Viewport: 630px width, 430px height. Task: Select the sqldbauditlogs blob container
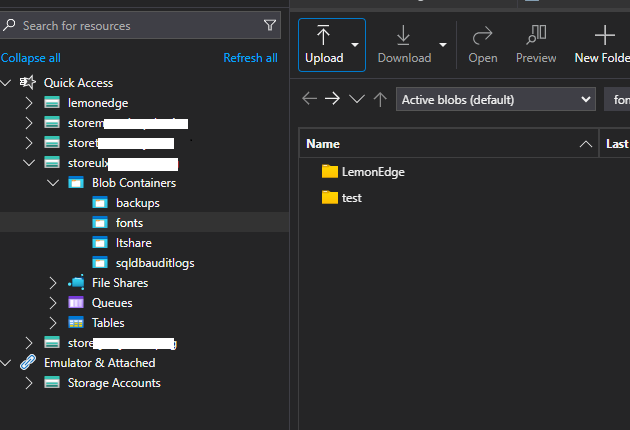[x=155, y=263]
